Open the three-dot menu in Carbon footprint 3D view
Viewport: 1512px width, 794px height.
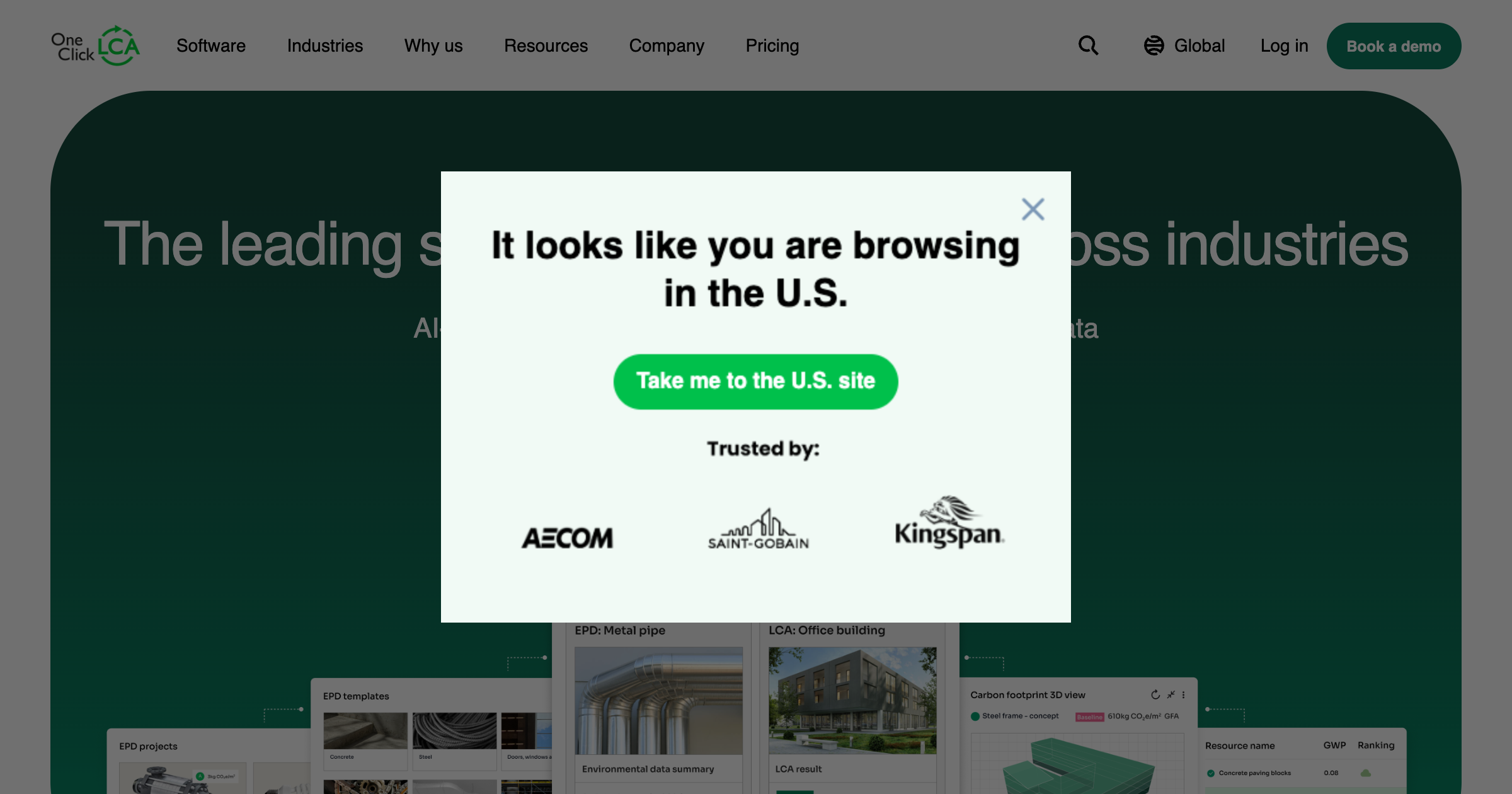1183,694
